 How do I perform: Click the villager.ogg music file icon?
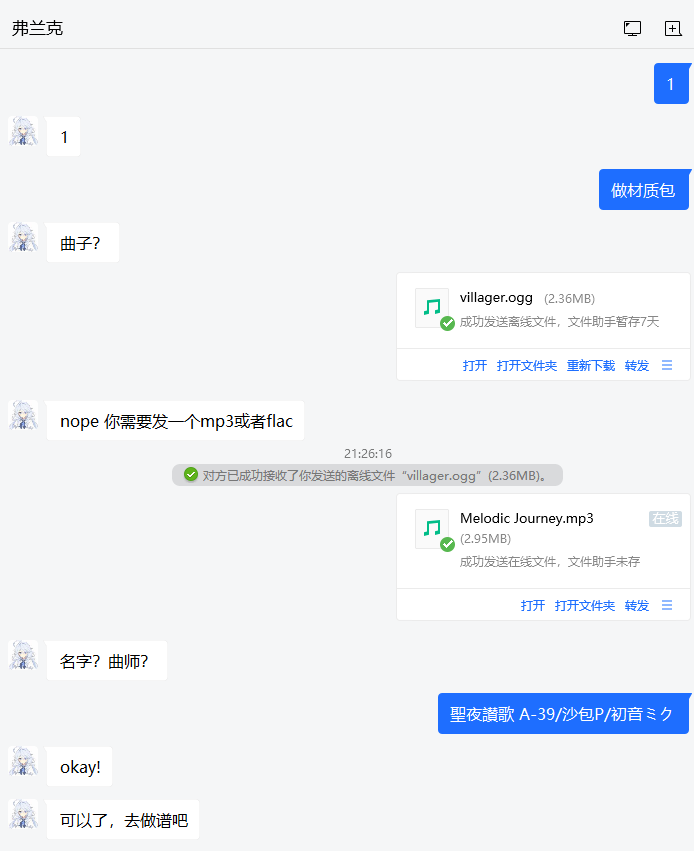coord(432,308)
